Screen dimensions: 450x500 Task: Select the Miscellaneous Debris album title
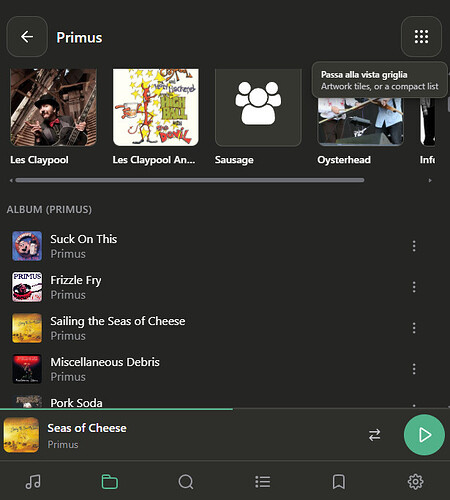(105, 362)
